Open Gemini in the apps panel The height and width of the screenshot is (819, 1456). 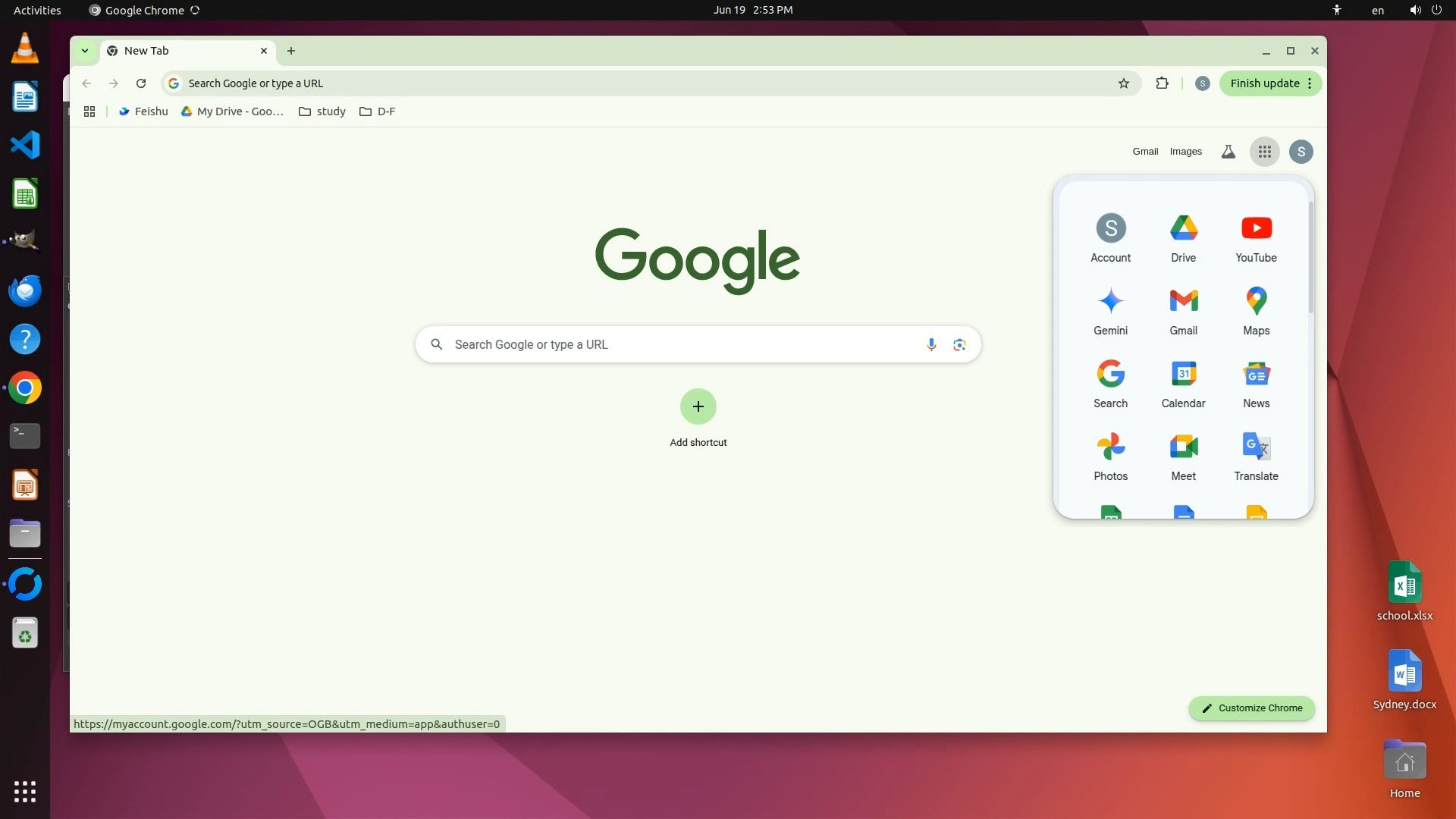tap(1110, 310)
